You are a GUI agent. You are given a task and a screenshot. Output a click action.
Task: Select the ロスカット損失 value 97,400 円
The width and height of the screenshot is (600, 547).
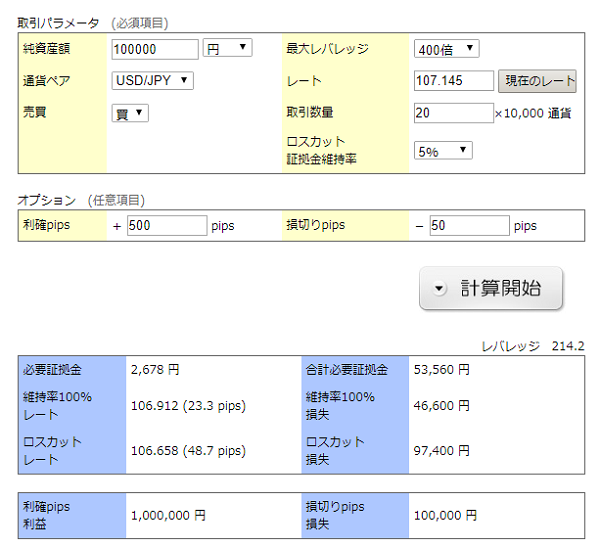442,451
